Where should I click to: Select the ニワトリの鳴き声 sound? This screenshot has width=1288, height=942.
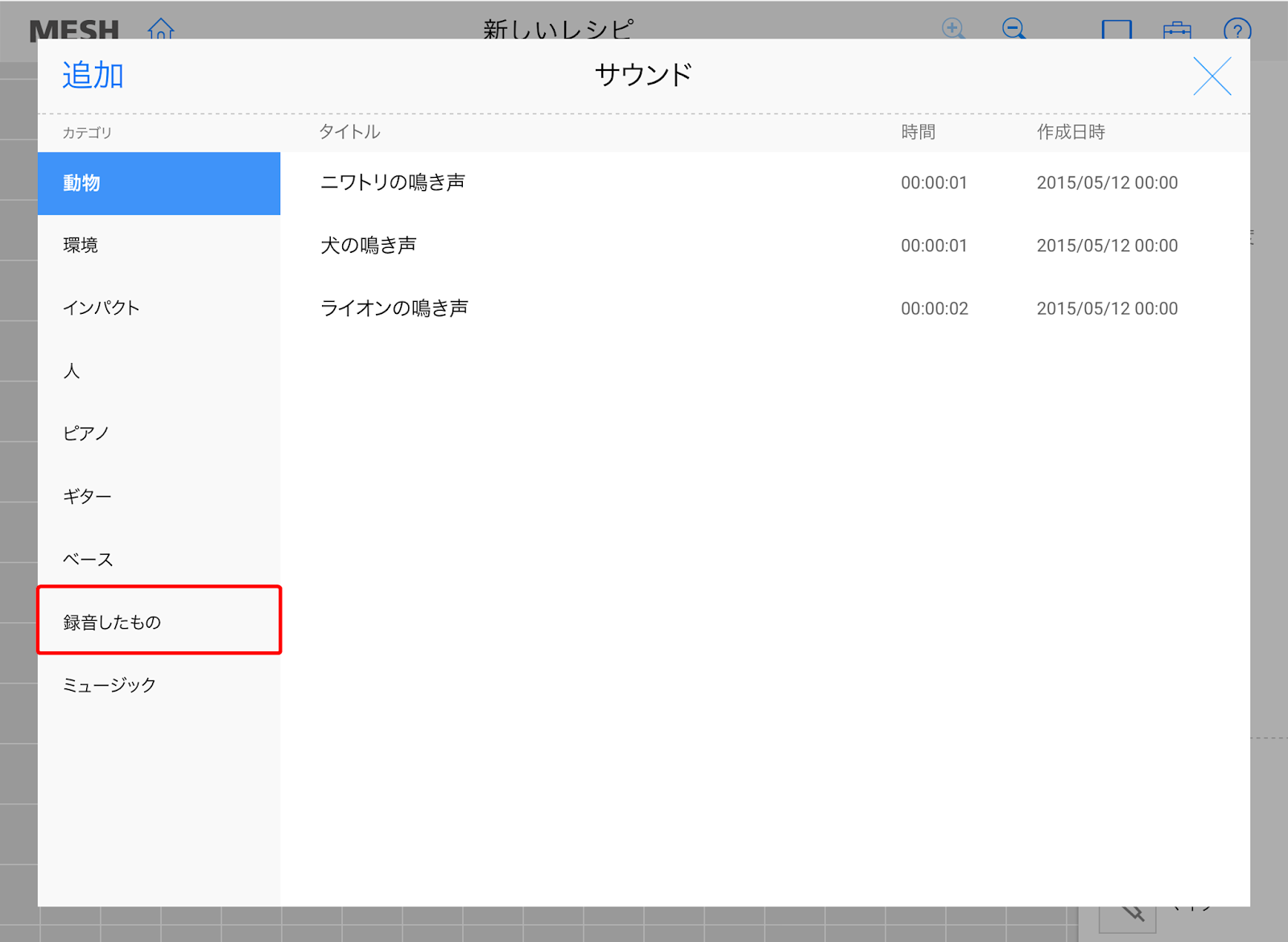pyautogui.click(x=765, y=183)
